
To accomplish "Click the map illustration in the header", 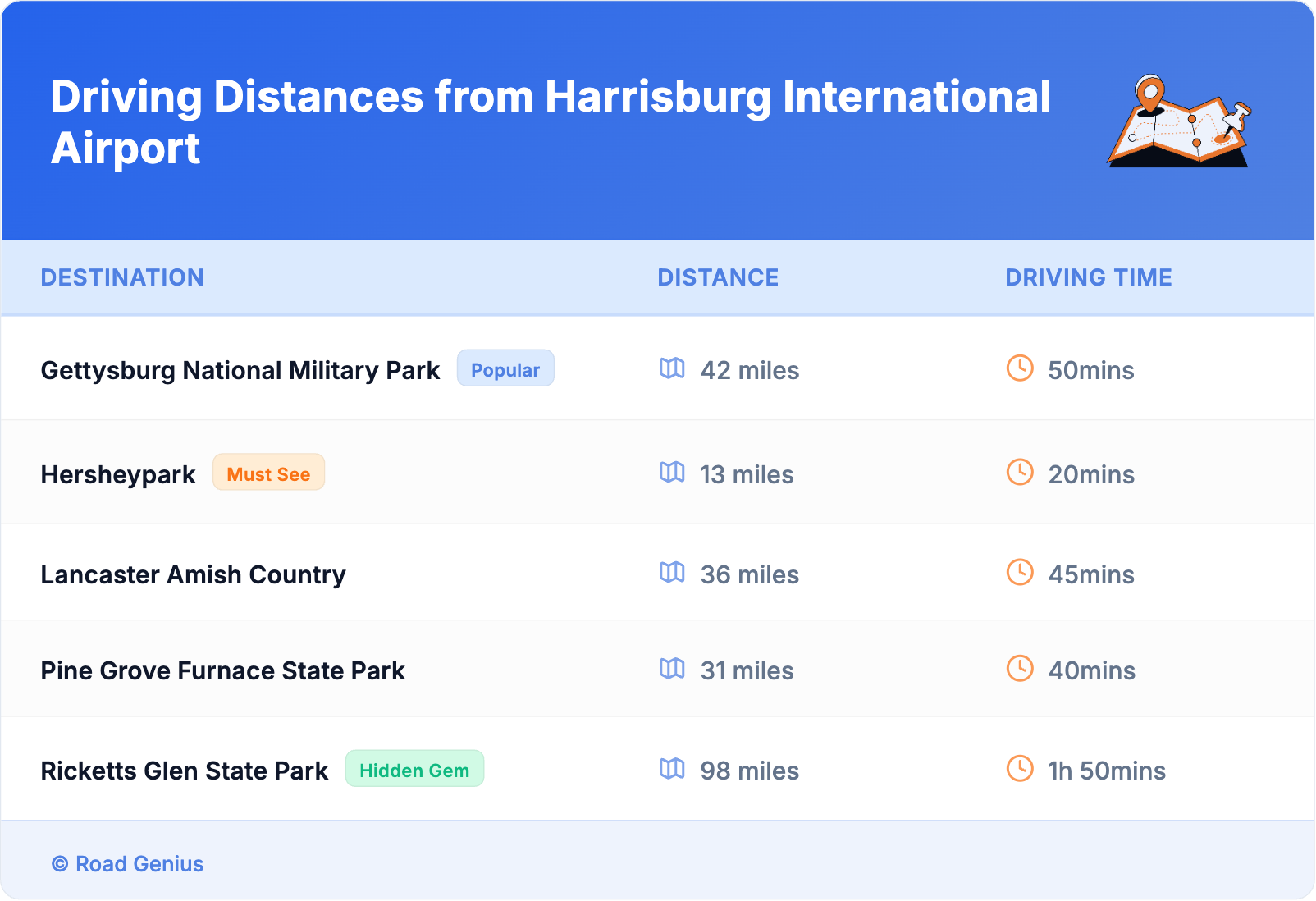I will [x=1178, y=121].
